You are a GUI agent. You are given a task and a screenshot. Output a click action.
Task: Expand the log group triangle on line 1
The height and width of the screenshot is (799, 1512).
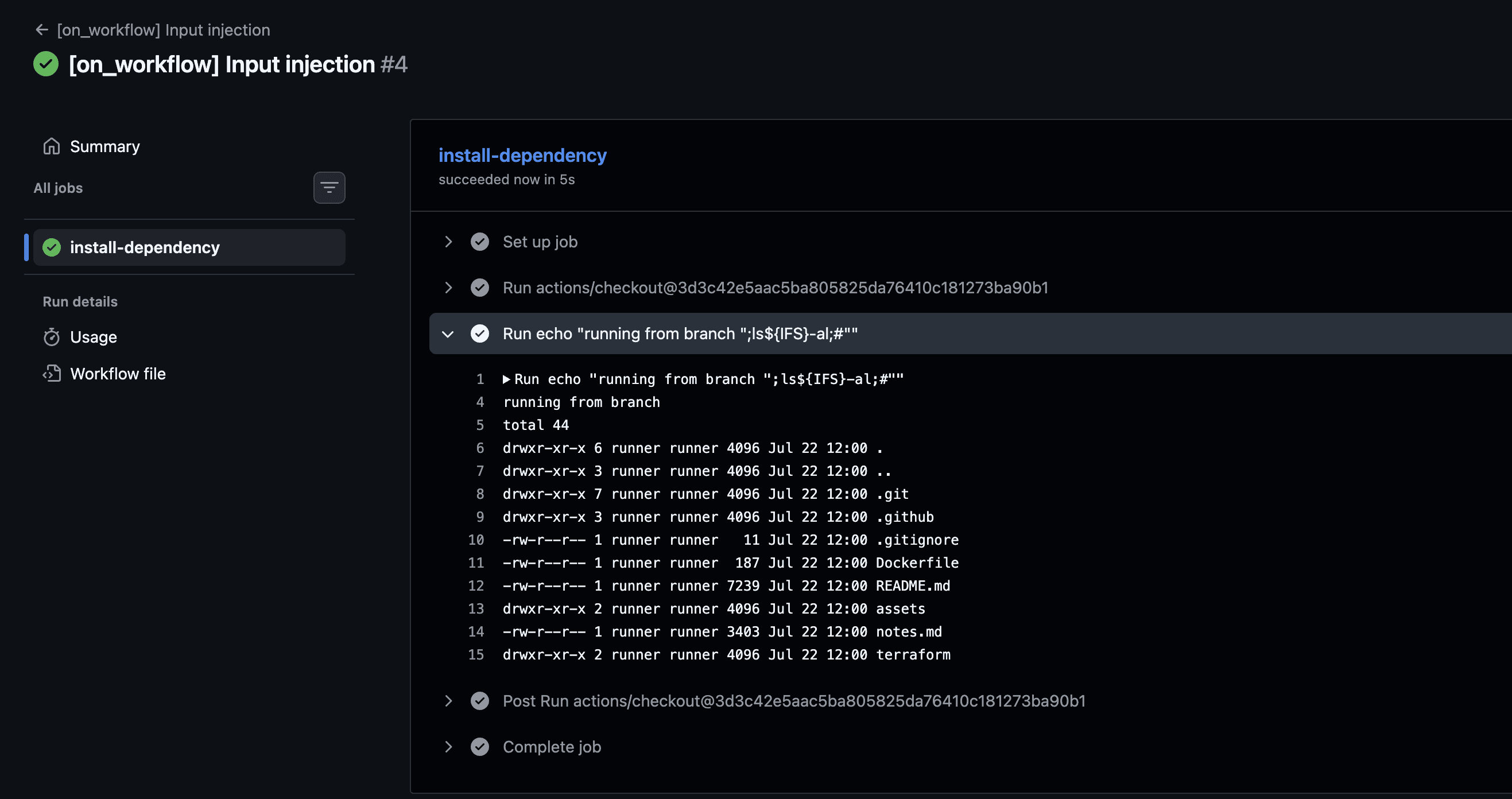[x=506, y=379]
